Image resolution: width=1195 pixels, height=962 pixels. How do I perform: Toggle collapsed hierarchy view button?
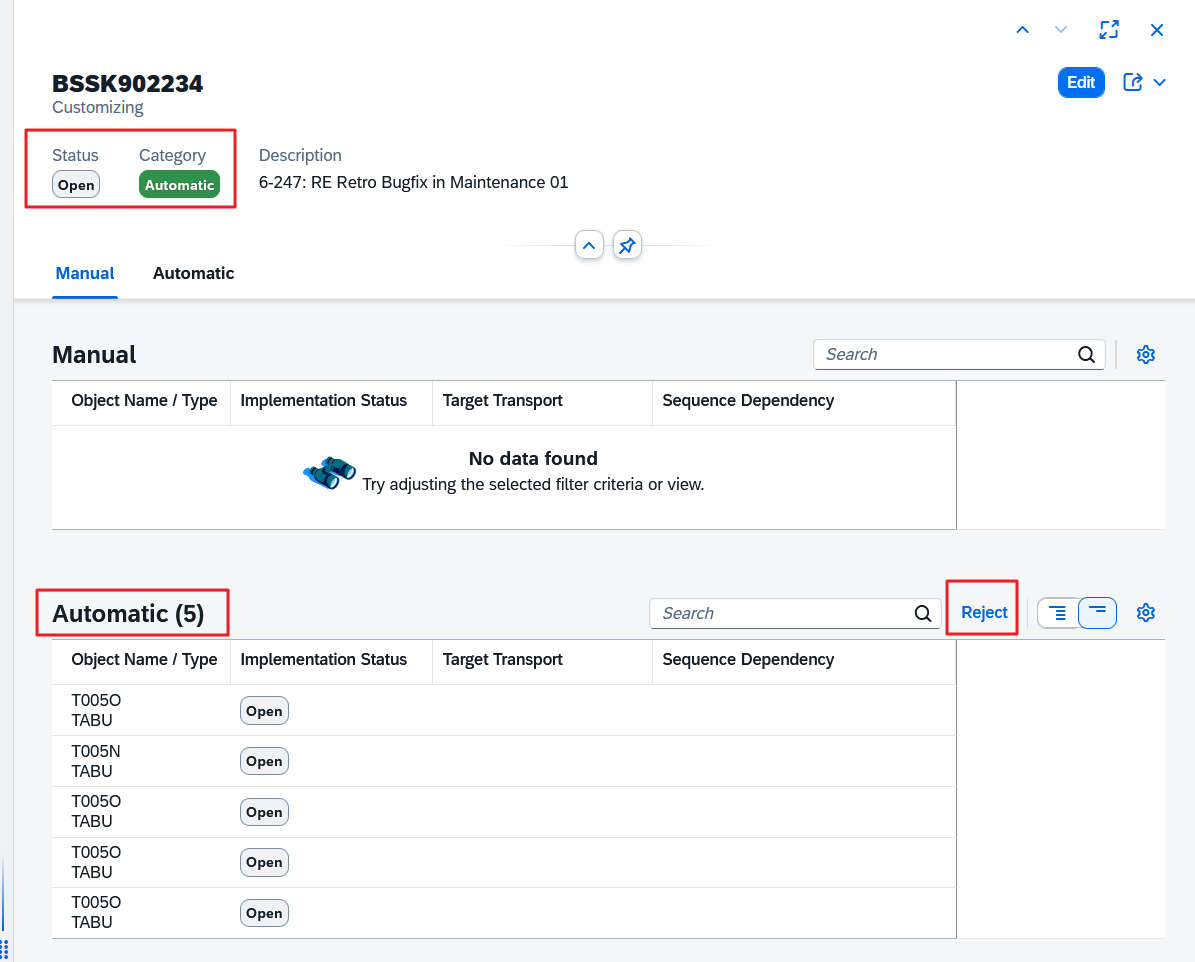click(x=1097, y=613)
